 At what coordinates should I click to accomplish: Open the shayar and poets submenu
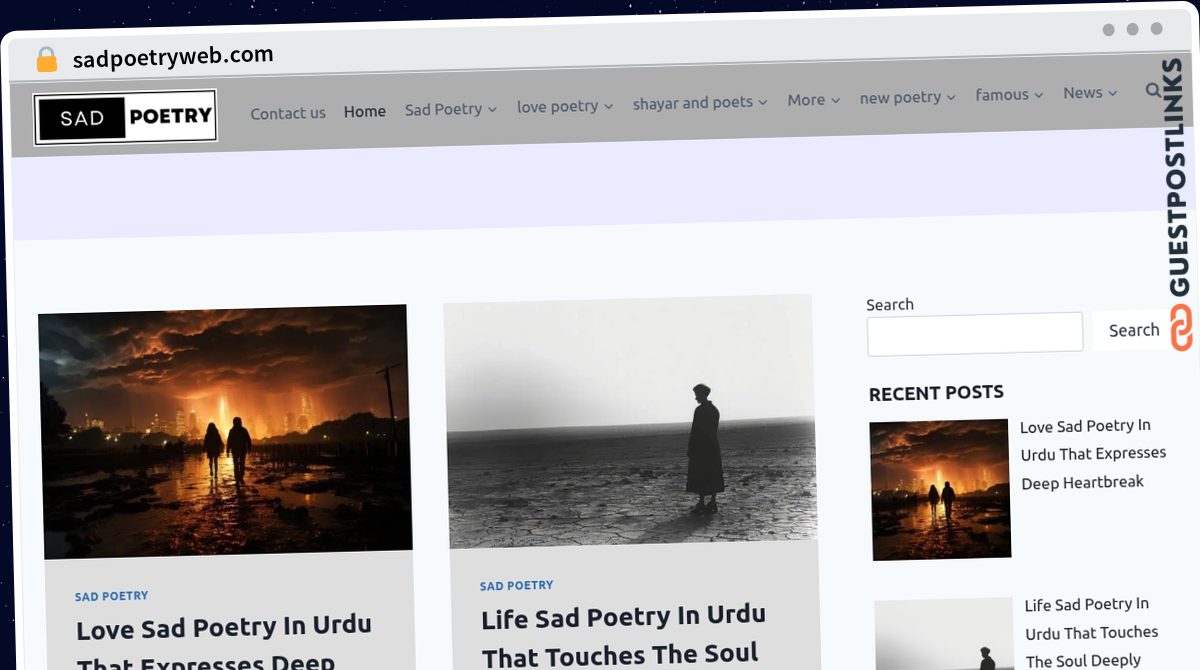pos(700,102)
